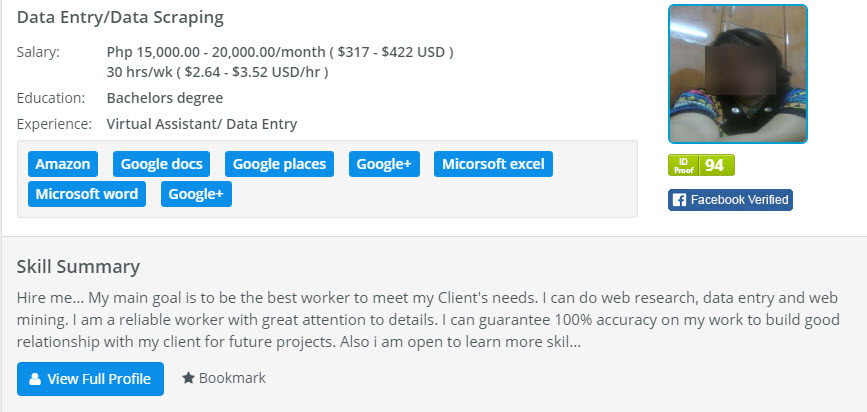
Task: Click the ID Proof badge label
Action: pyautogui.click(x=682, y=165)
